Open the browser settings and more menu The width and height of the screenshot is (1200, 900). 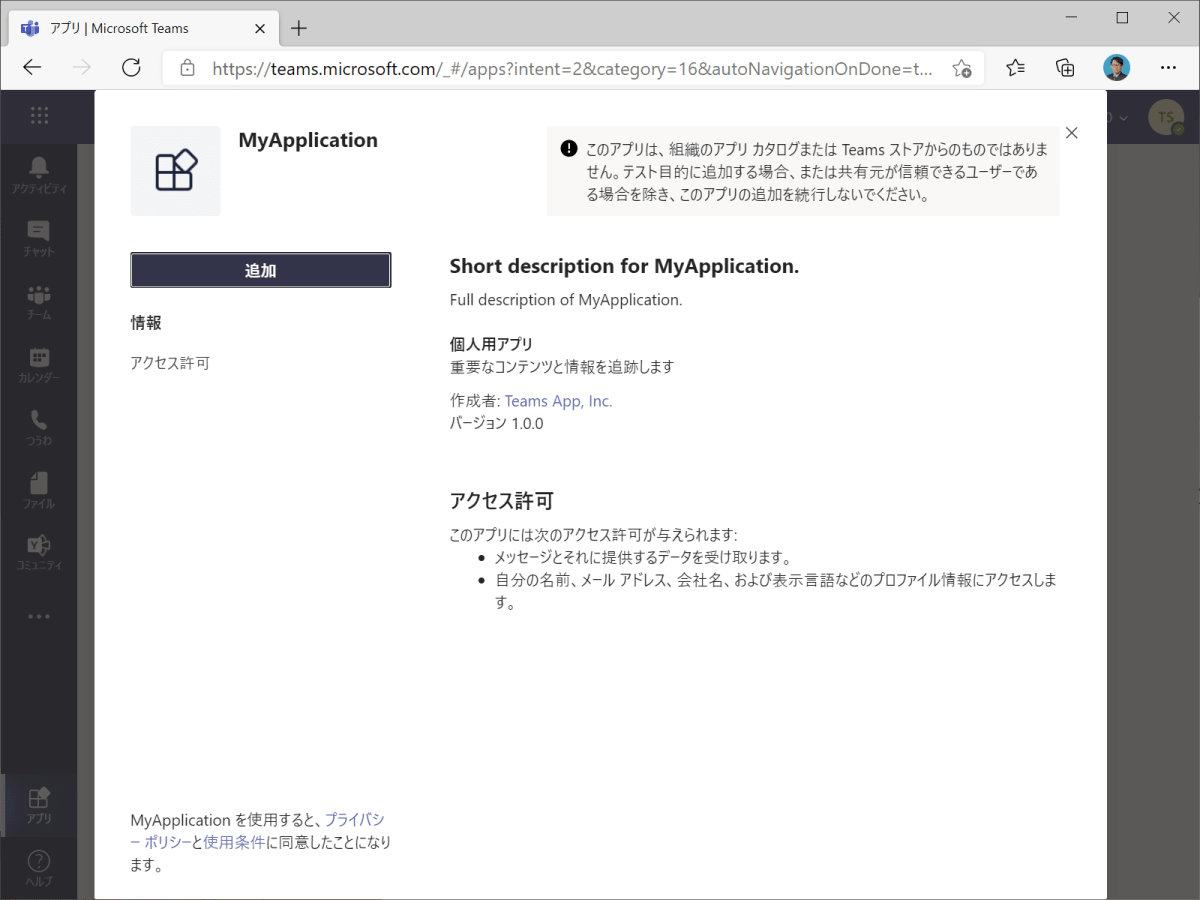click(1168, 67)
